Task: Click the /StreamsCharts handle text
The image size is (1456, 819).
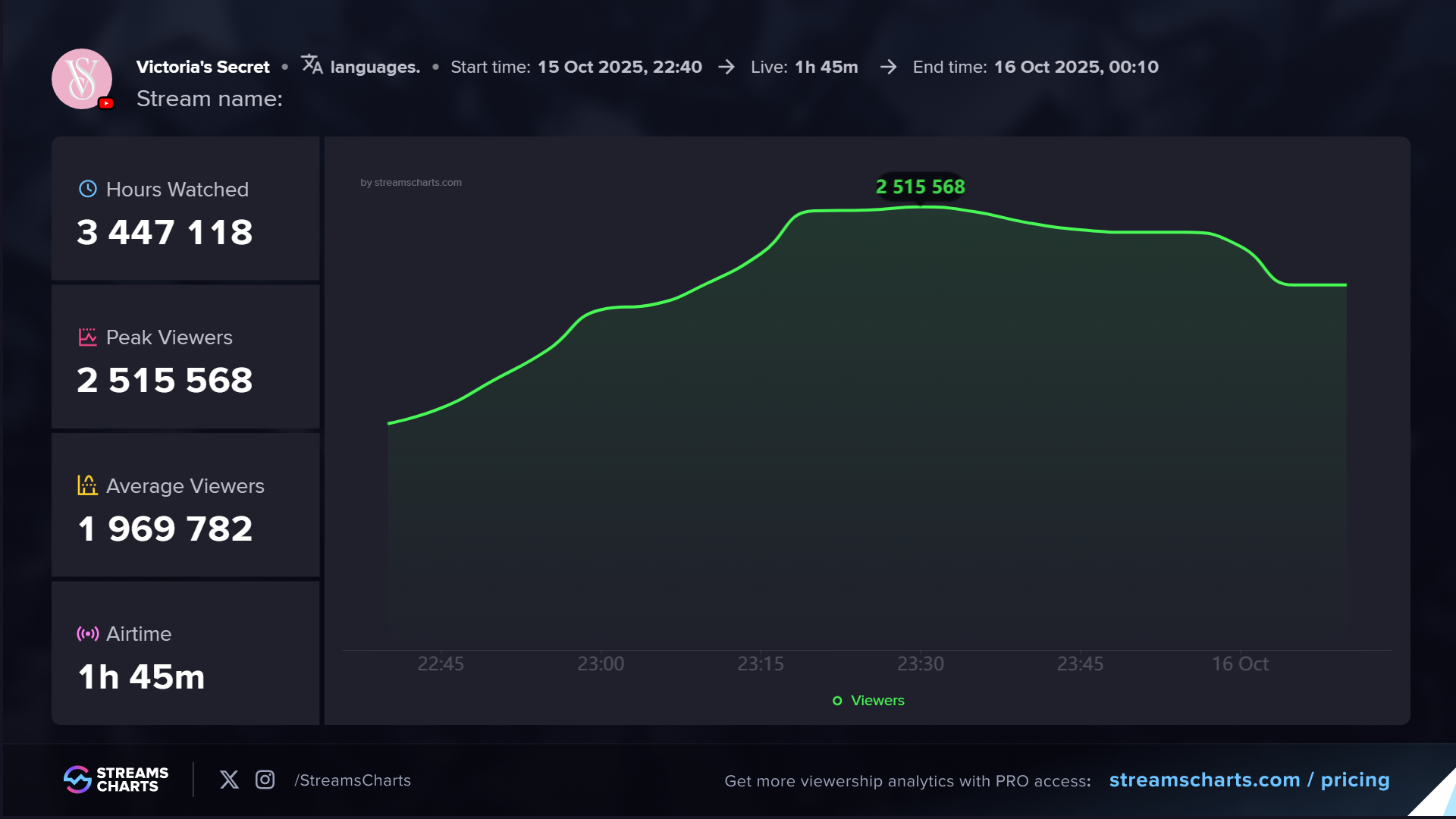Action: pos(353,780)
